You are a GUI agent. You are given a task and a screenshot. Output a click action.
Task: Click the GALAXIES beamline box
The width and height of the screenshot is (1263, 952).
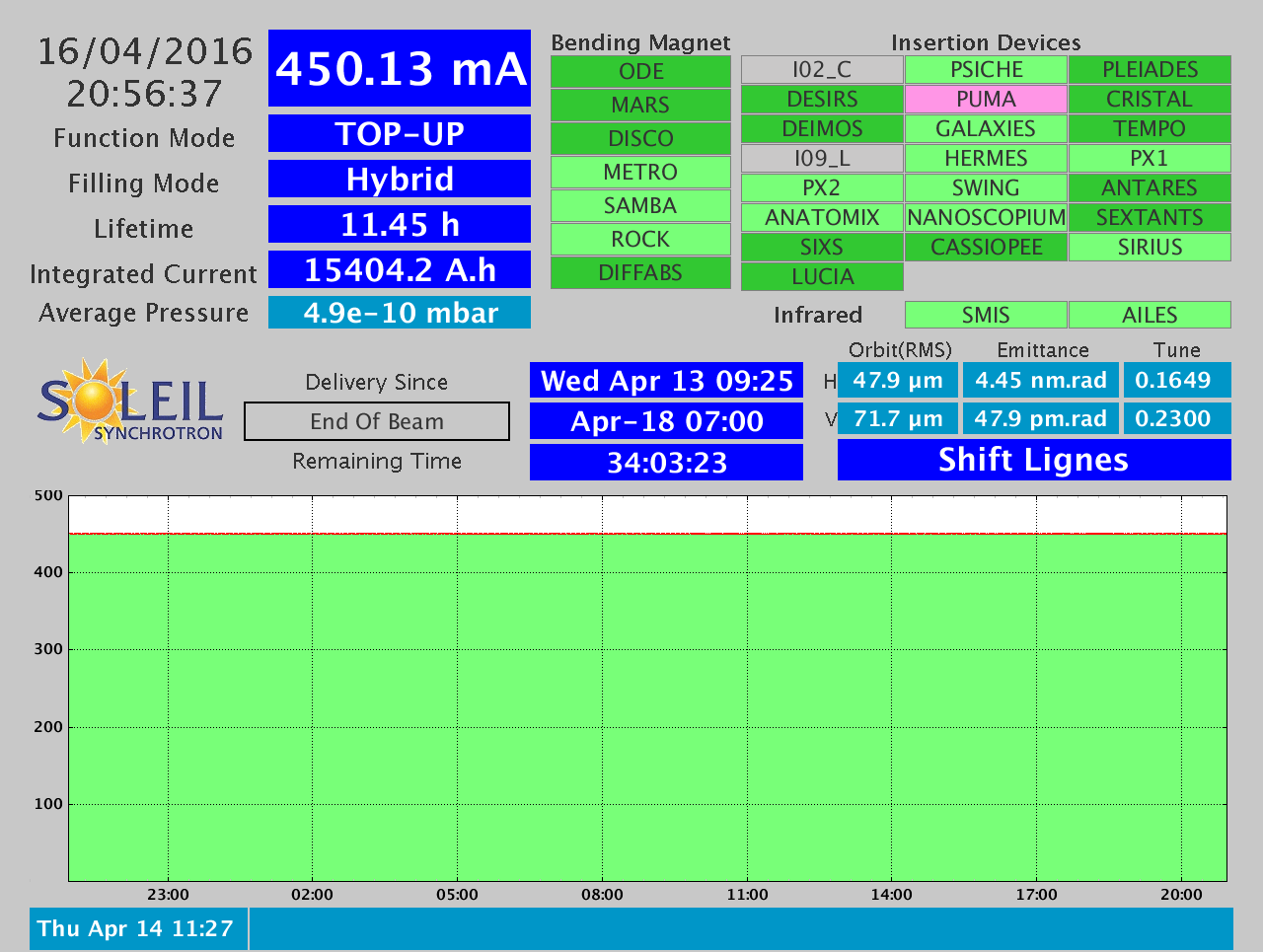pos(986,129)
